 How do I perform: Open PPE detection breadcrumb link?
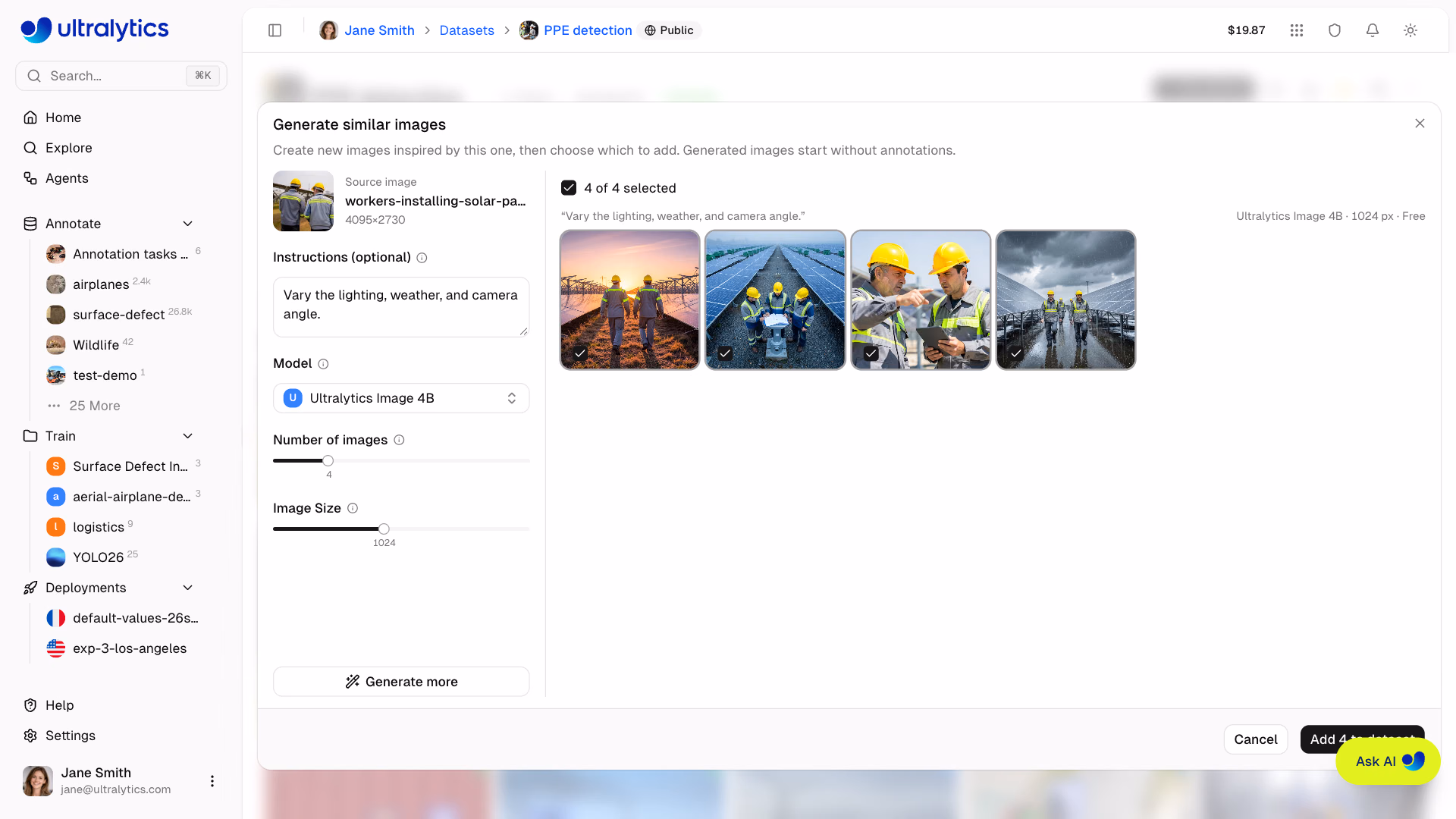click(x=588, y=30)
